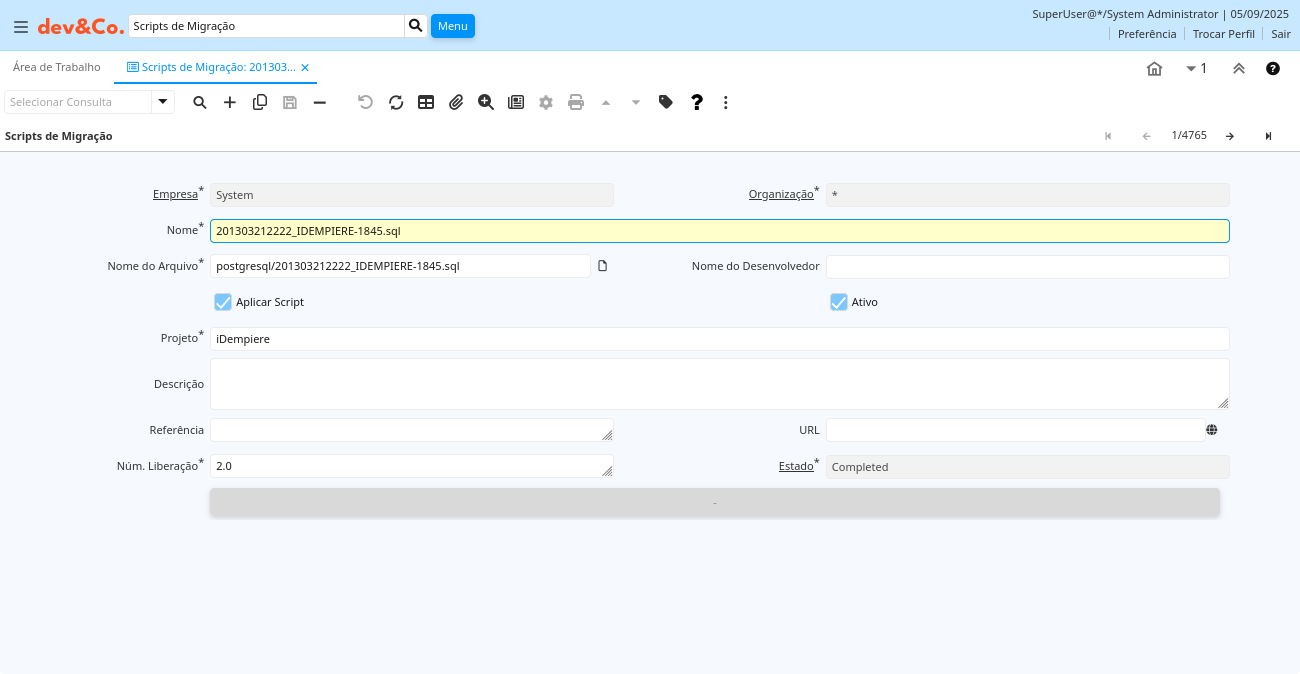
Task: Click the Zoom Across magnifier icon
Action: click(486, 102)
